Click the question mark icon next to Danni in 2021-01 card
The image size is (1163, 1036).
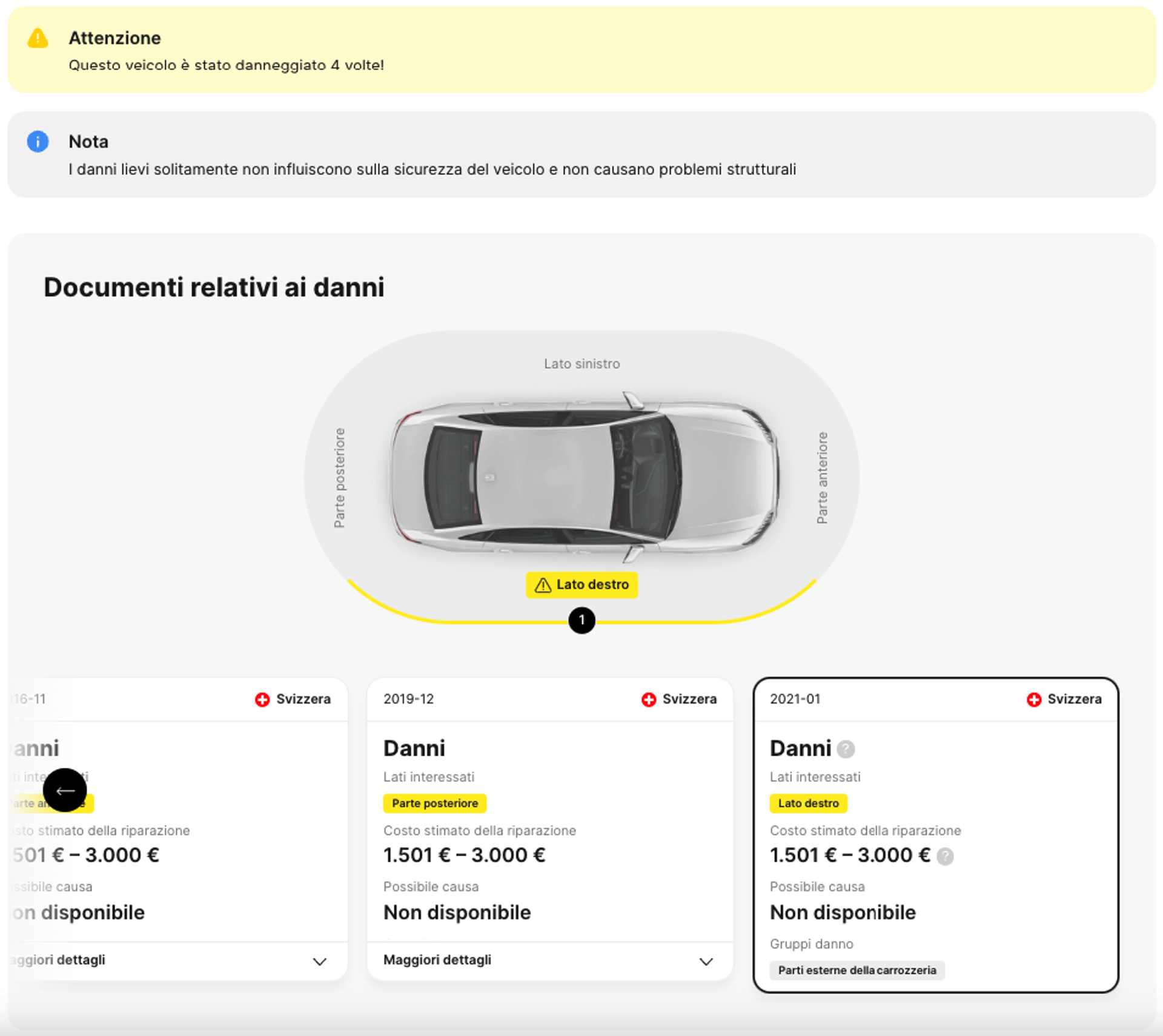pos(846,750)
